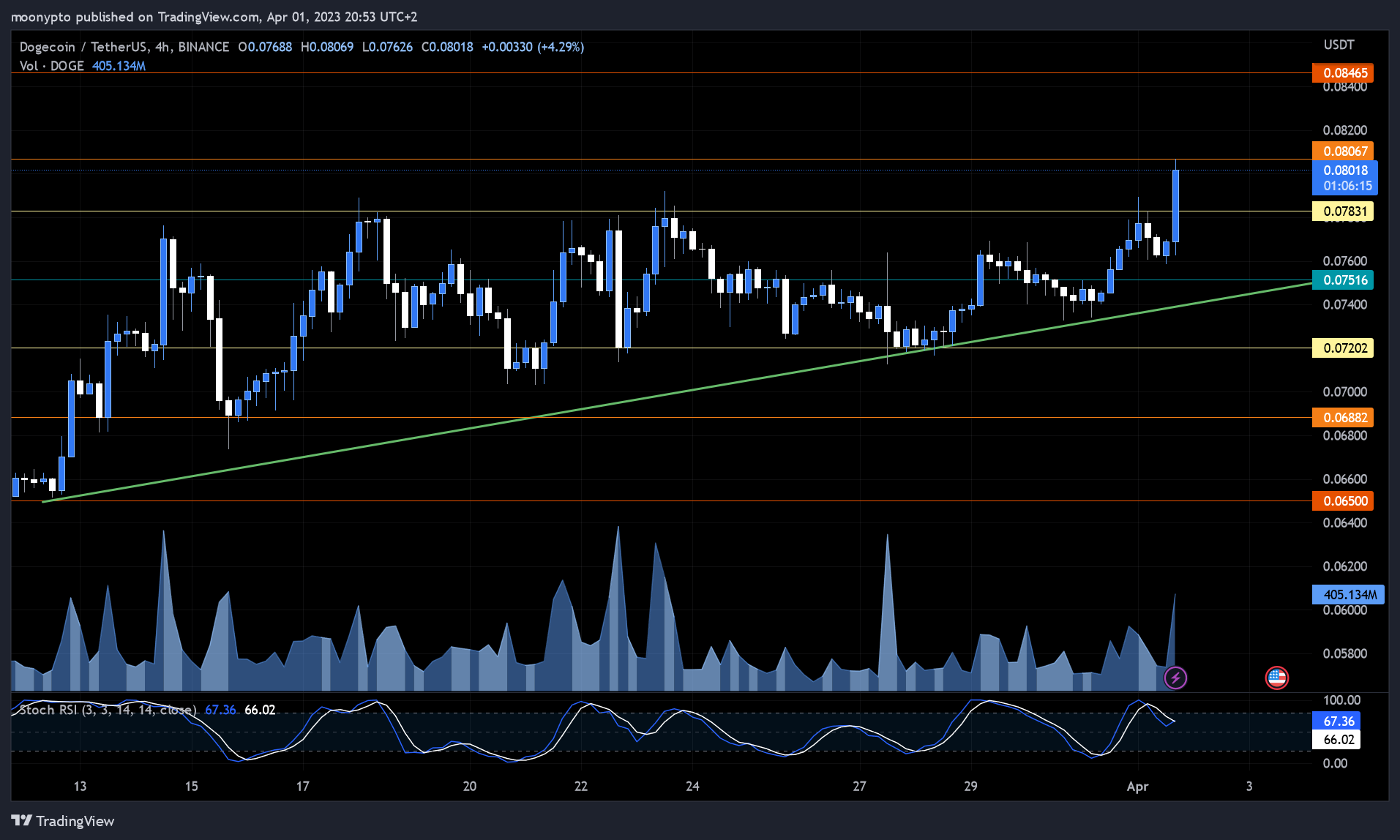Screen dimensions: 1400x840
Task: Click the purple lightning bolt event icon
Action: tap(1175, 678)
